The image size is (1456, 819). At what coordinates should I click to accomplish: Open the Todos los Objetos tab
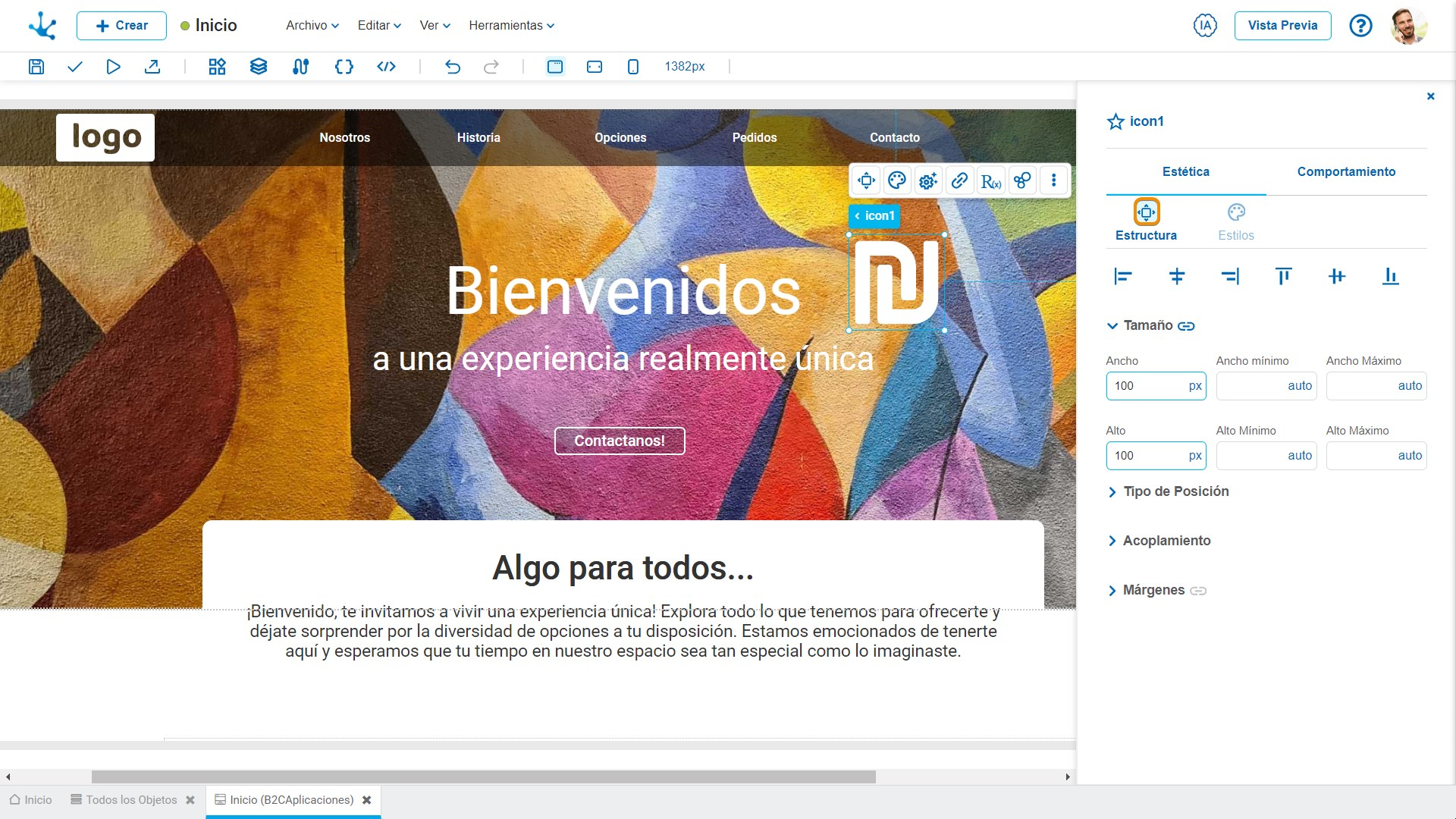tap(132, 800)
